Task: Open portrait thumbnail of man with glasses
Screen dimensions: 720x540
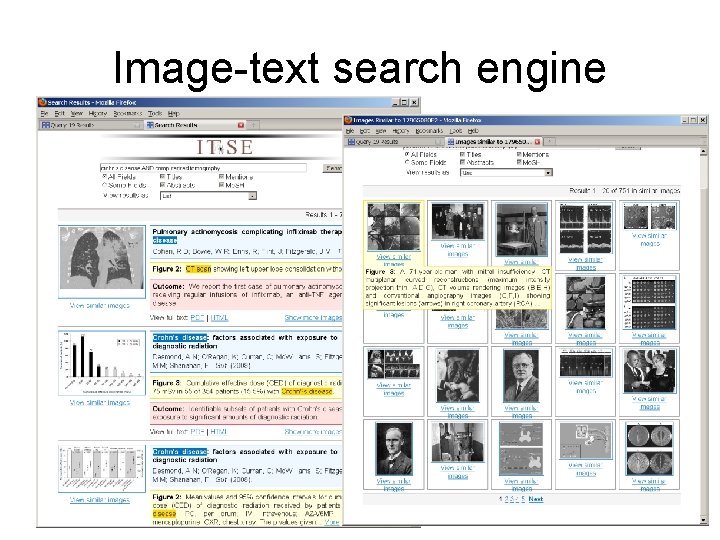Action: (x=521, y=376)
